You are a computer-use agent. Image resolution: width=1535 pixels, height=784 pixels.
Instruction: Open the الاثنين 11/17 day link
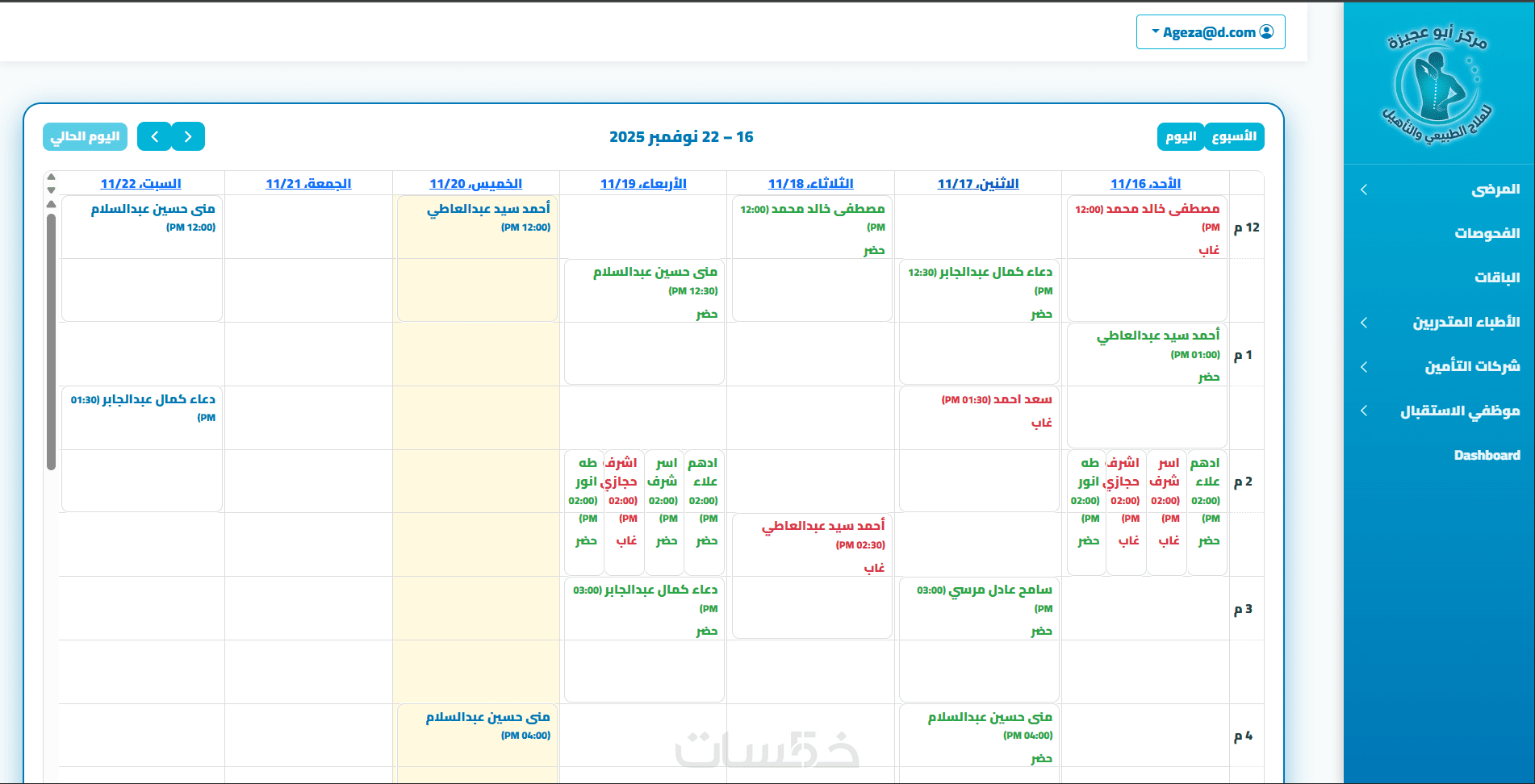978,184
